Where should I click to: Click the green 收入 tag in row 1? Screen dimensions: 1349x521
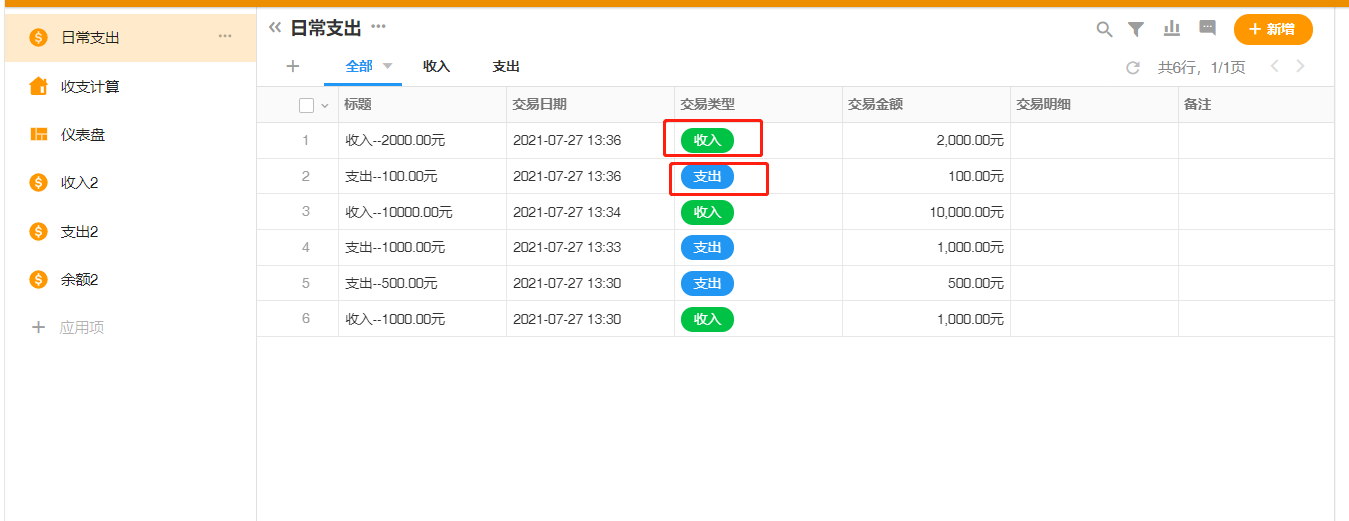(x=707, y=140)
